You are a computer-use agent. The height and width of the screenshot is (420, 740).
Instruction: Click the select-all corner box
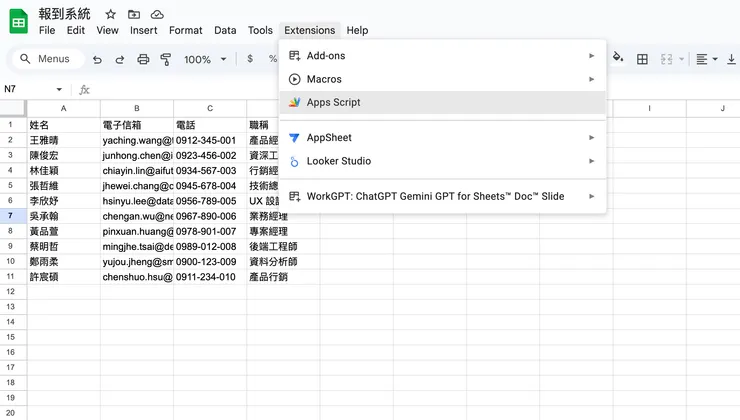click(13, 108)
